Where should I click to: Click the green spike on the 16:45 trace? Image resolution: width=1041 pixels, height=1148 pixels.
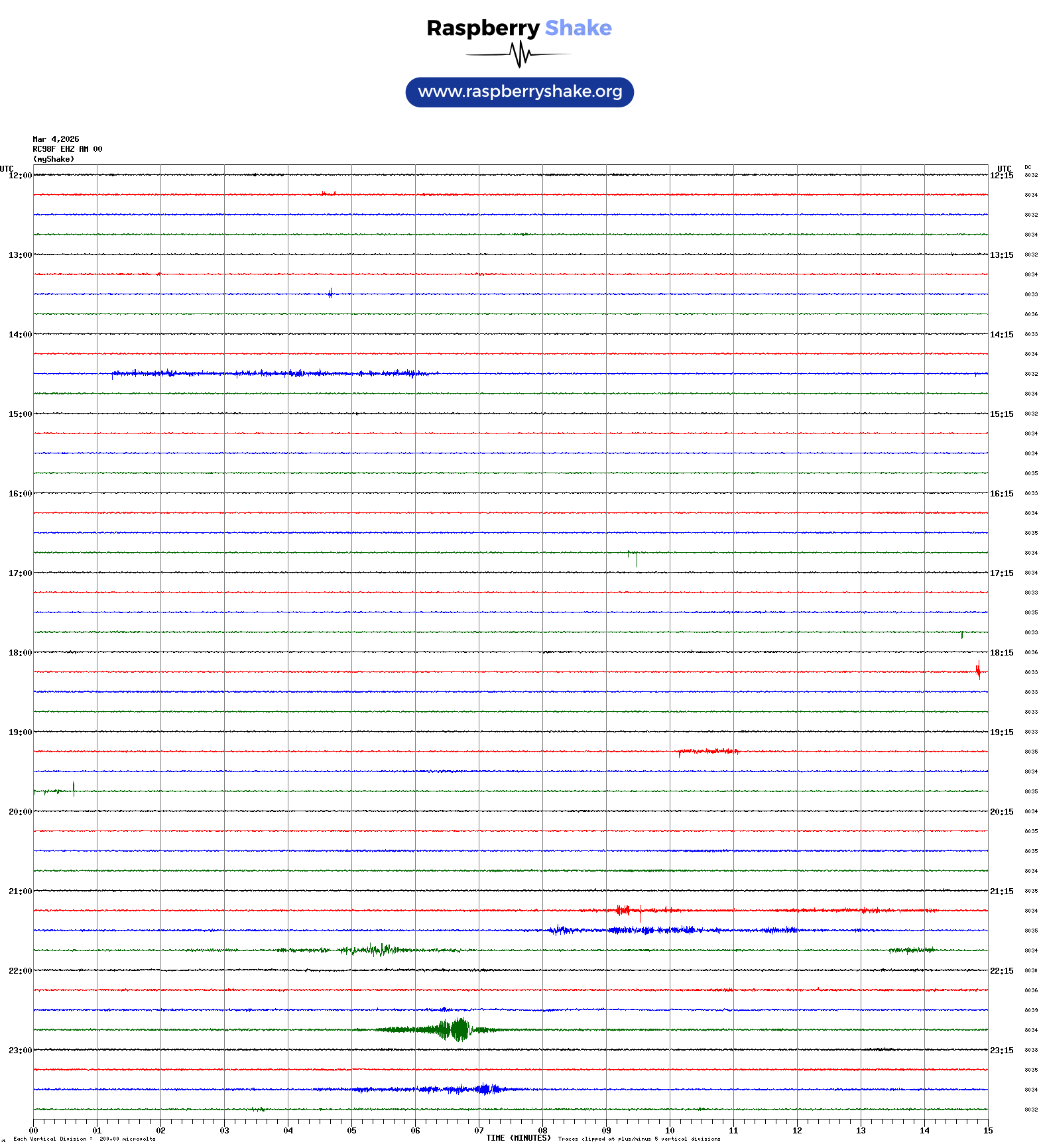636,558
